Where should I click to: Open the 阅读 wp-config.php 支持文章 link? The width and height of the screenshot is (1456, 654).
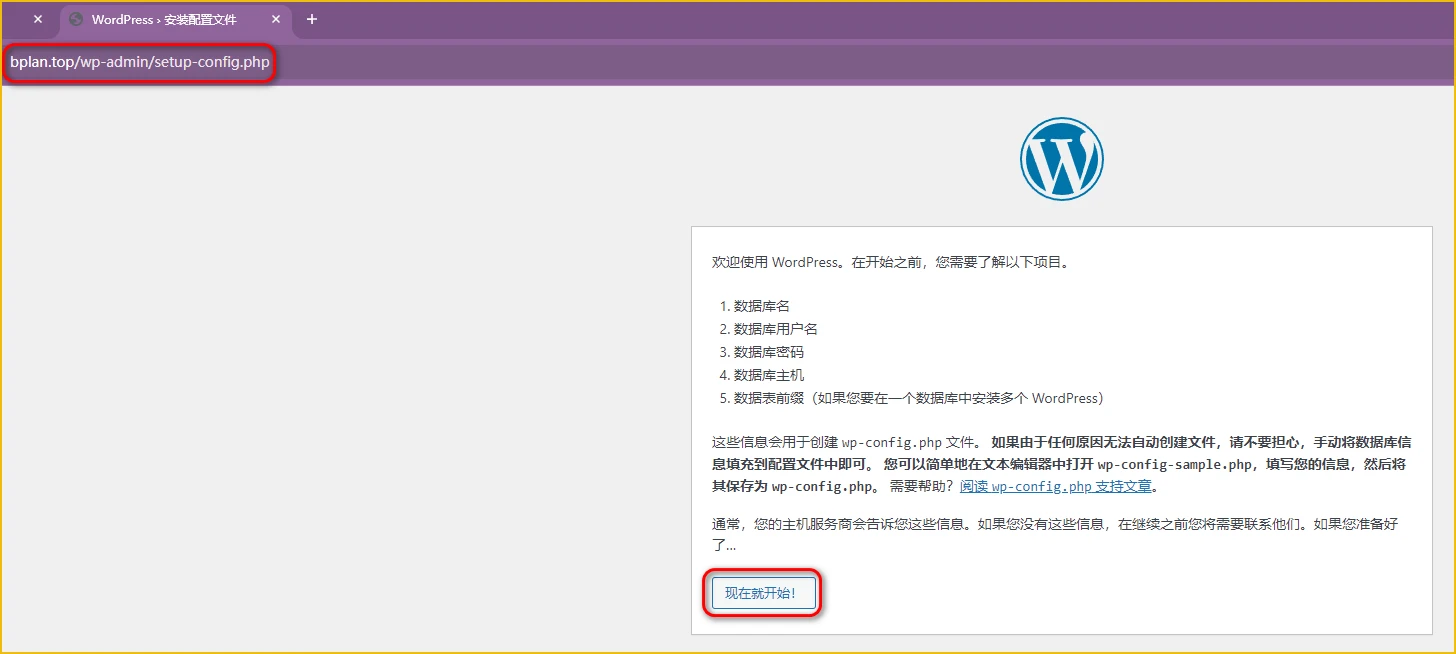(x=1056, y=487)
